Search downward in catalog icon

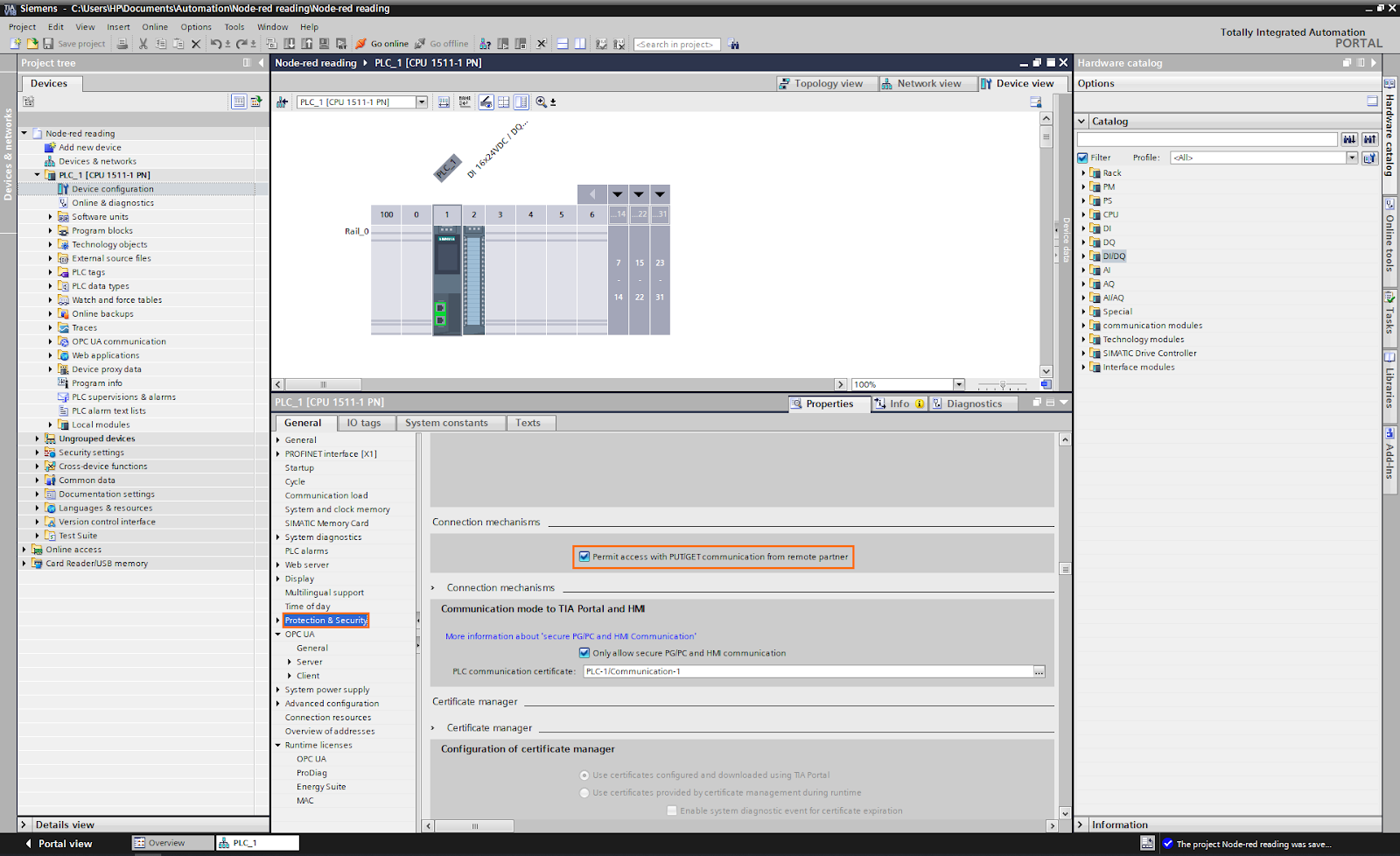1349,139
